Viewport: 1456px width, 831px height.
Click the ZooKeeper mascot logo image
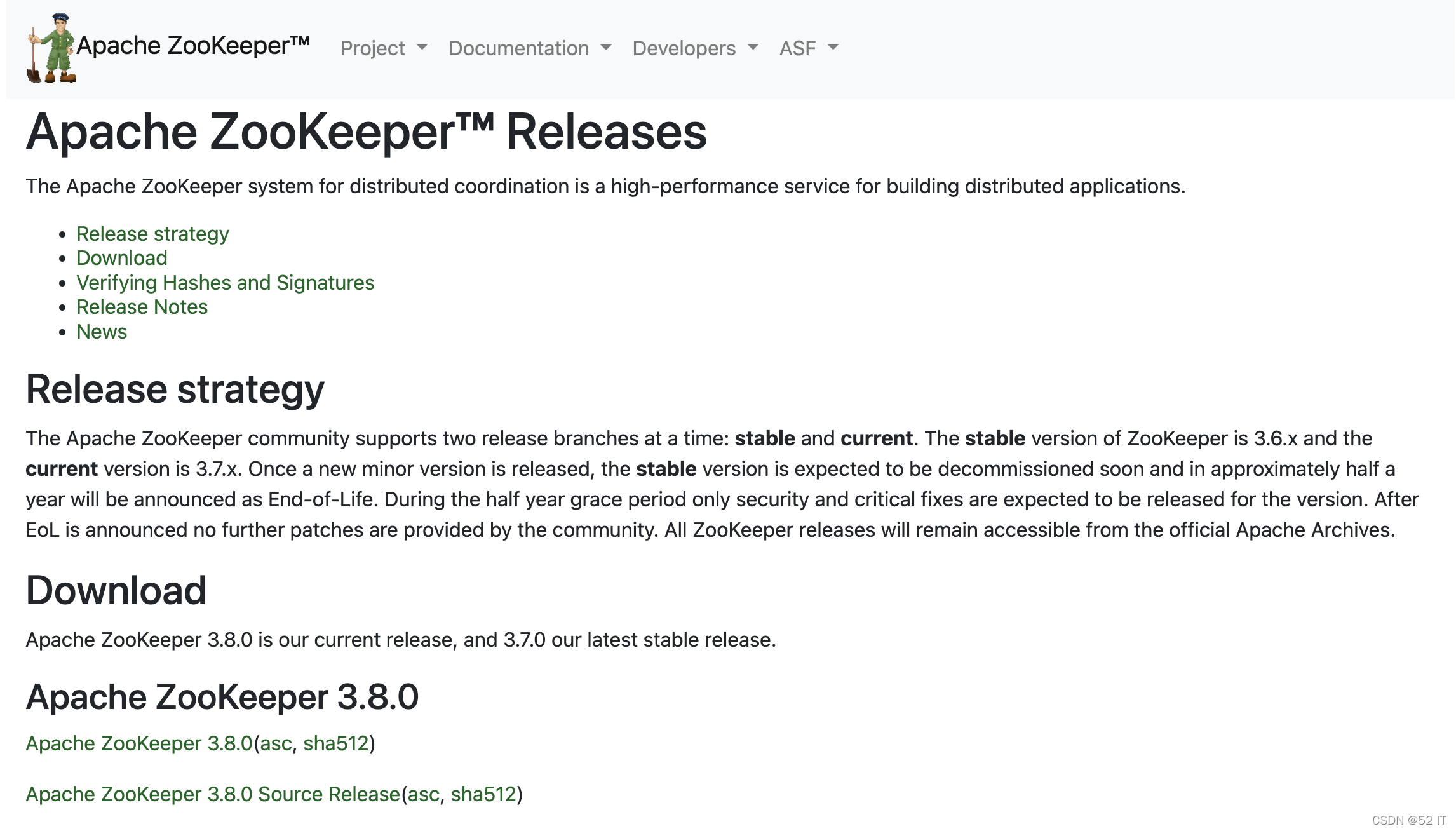tap(51, 48)
